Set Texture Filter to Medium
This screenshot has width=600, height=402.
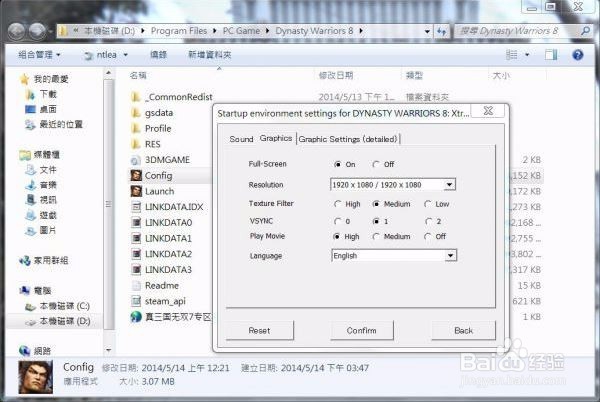click(376, 204)
